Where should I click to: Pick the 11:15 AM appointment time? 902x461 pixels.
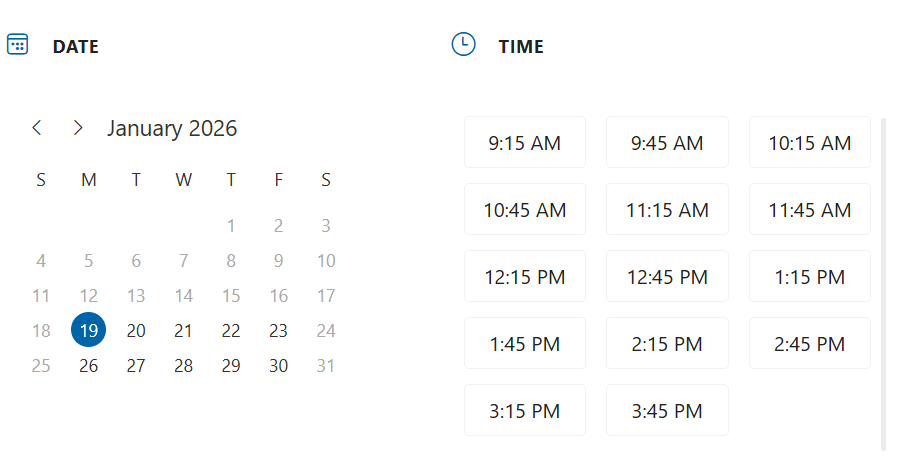tap(667, 210)
